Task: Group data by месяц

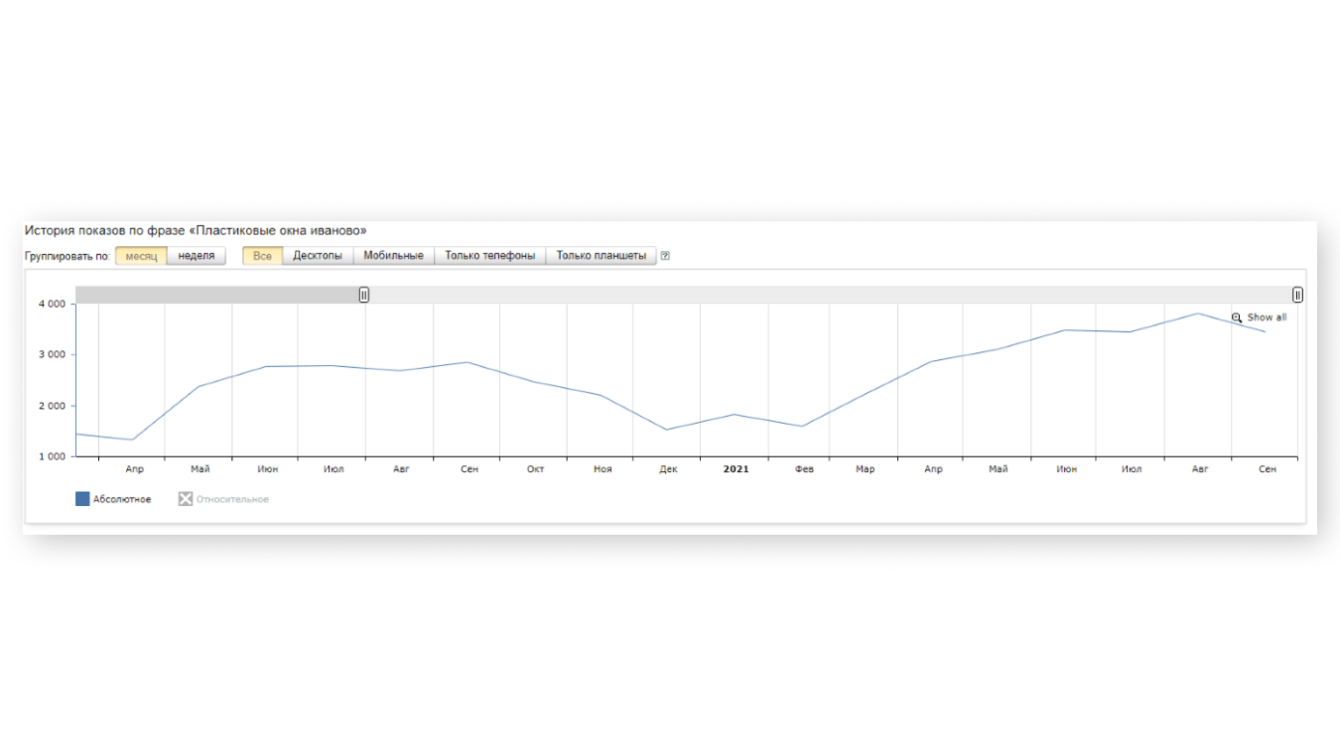Action: (x=141, y=256)
